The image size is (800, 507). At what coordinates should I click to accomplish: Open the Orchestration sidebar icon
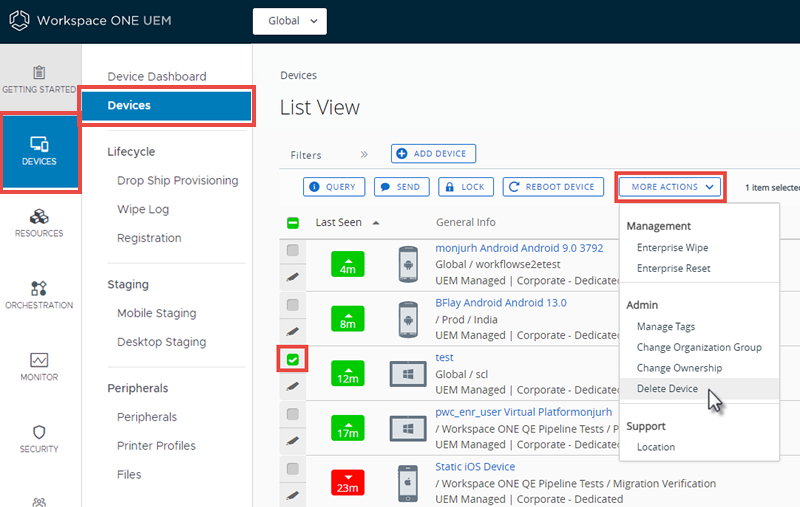point(39,288)
